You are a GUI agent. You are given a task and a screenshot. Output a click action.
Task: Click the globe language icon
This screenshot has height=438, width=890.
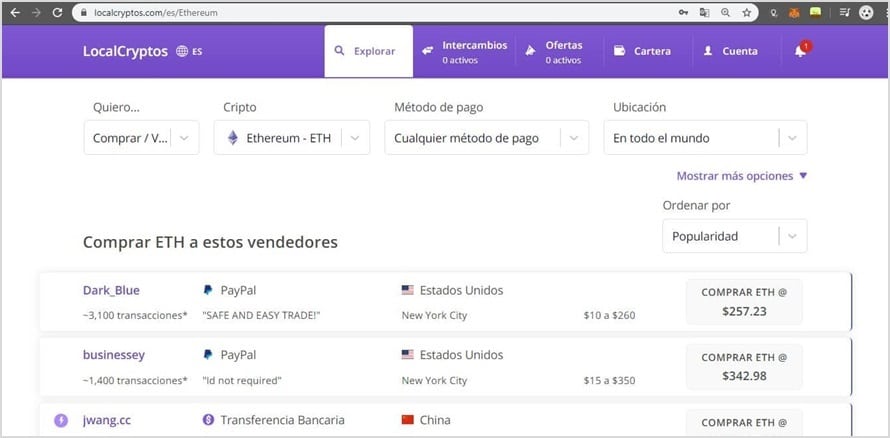coord(182,51)
